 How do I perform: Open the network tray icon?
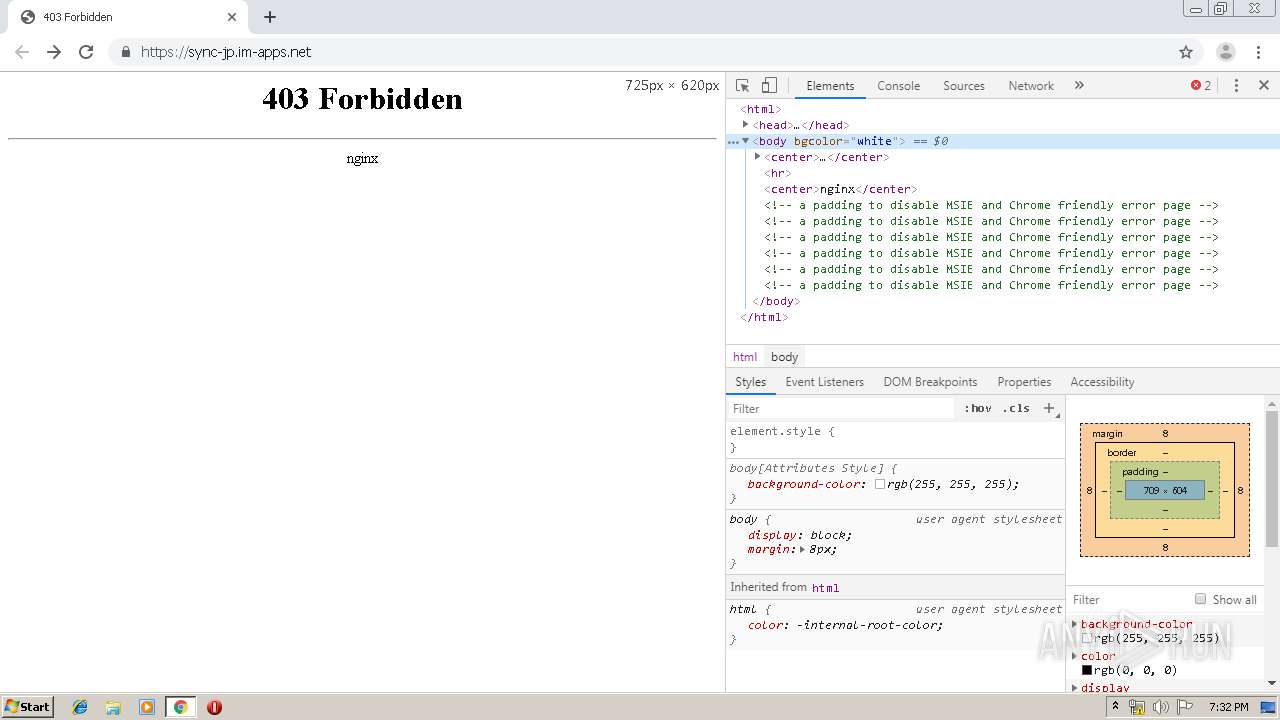click(x=1137, y=707)
